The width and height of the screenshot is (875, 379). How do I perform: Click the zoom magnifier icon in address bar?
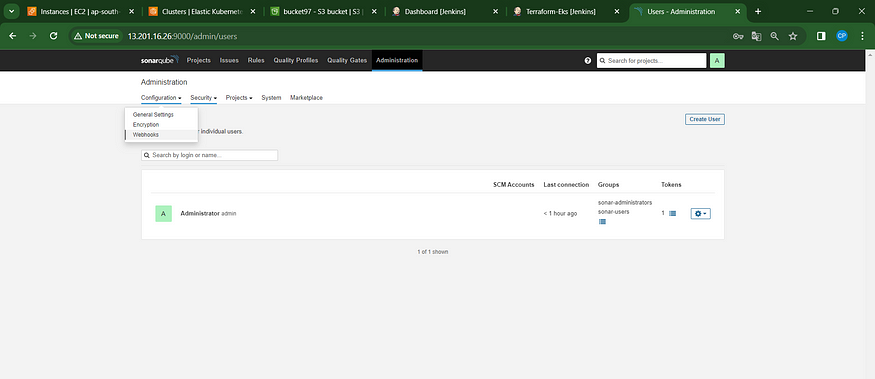click(x=775, y=36)
